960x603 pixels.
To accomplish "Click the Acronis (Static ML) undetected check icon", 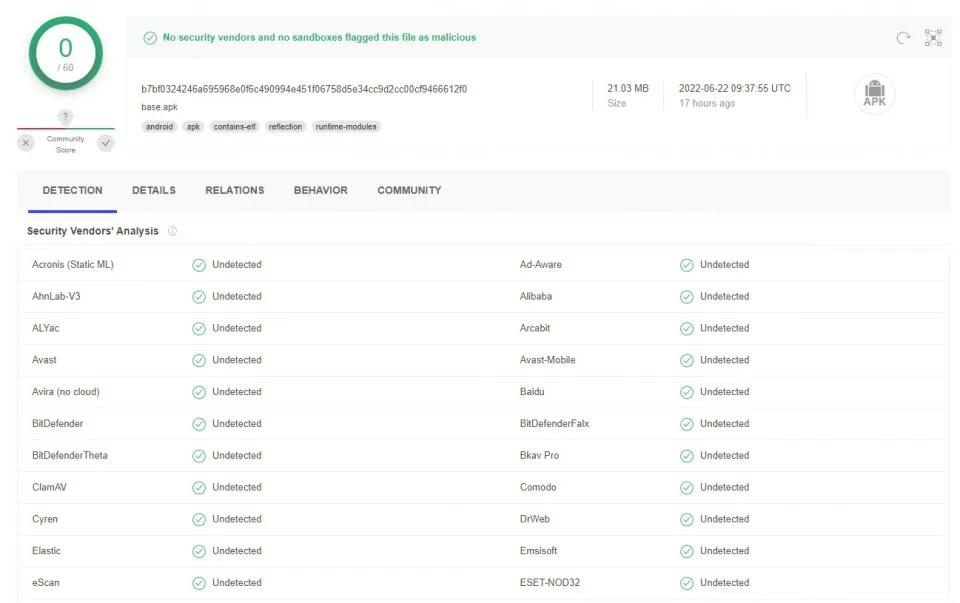I will click(x=199, y=265).
